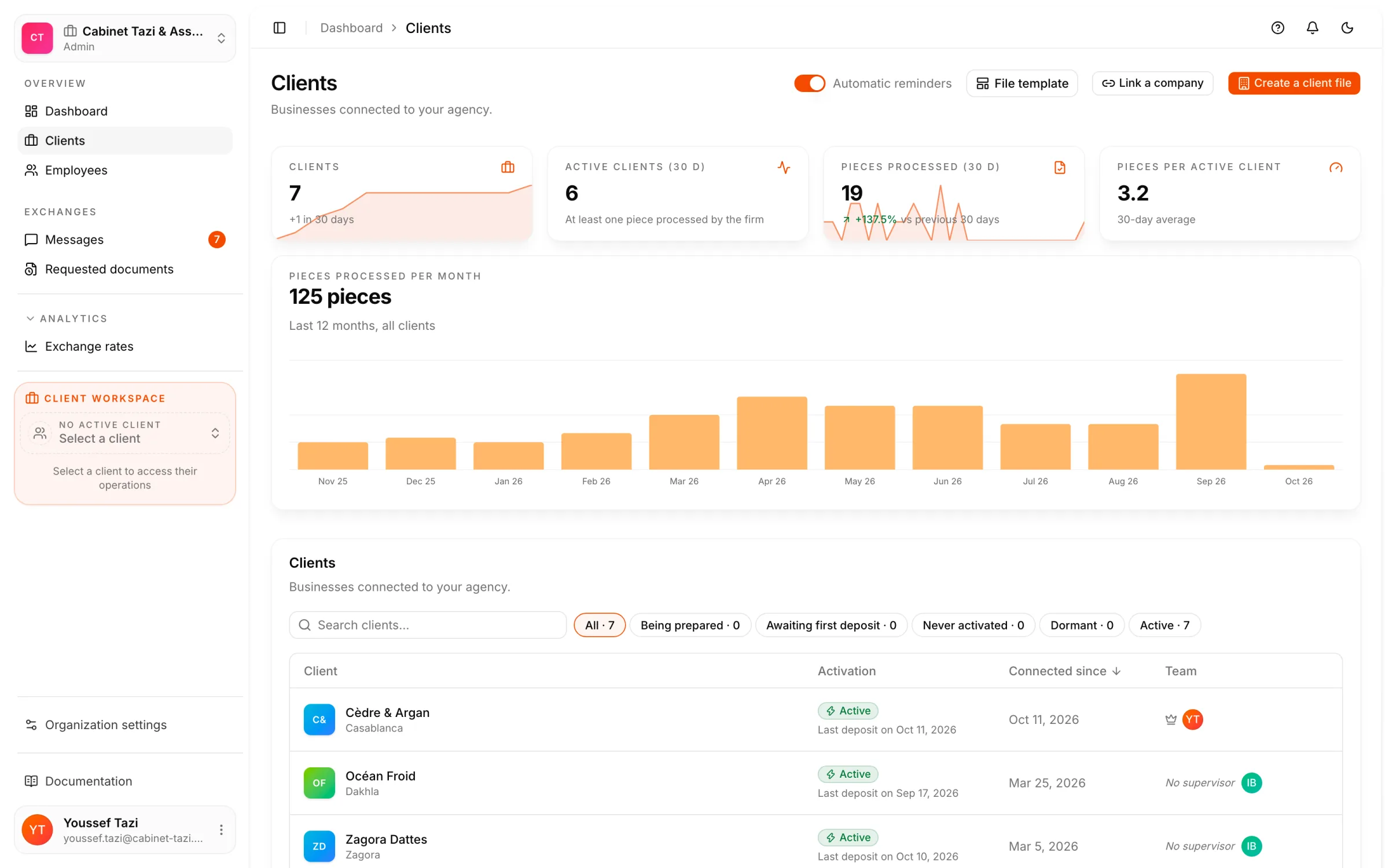Viewport: 1389px width, 868px height.
Task: Filter clients by All · 7
Action: pyautogui.click(x=600, y=625)
